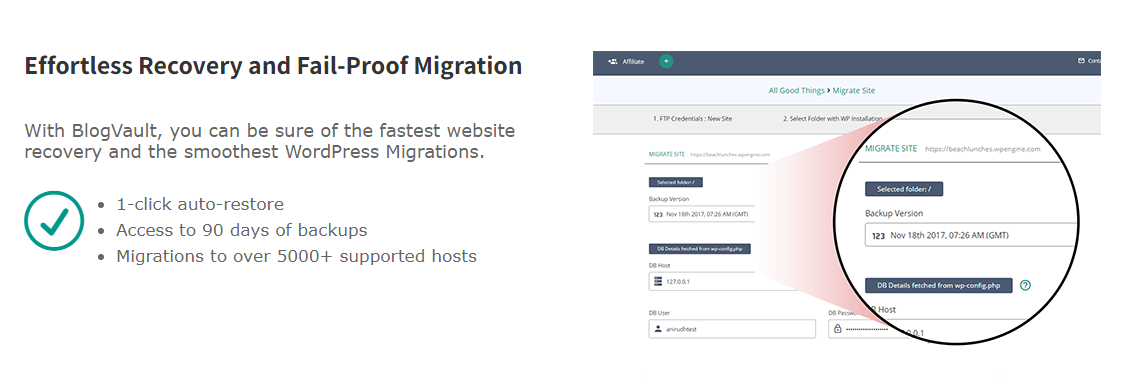The width and height of the screenshot is (1128, 389).
Task: Click the 123 icon in the magnified Backup Version field
Action: [x=878, y=236]
